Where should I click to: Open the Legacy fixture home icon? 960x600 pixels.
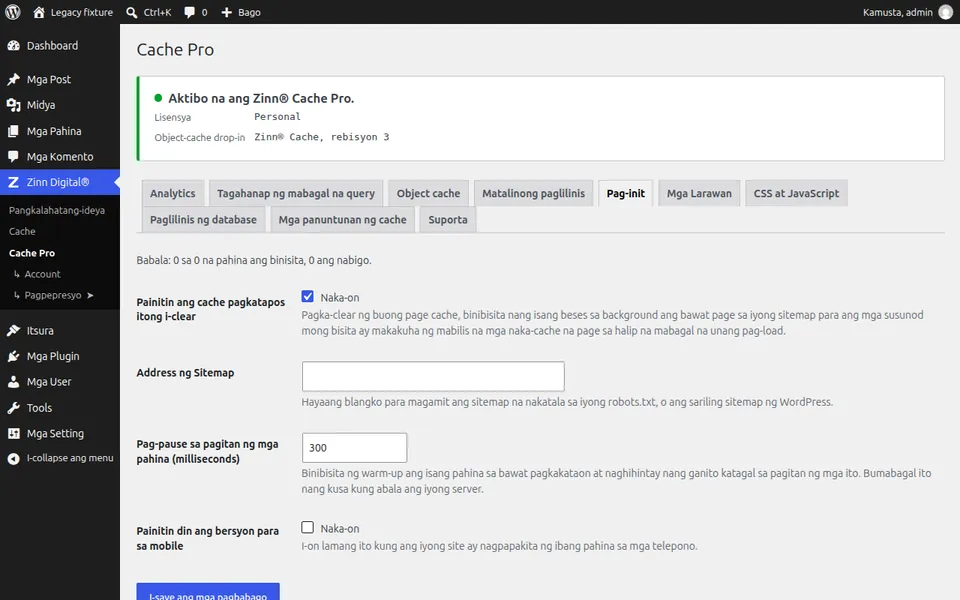coord(39,12)
